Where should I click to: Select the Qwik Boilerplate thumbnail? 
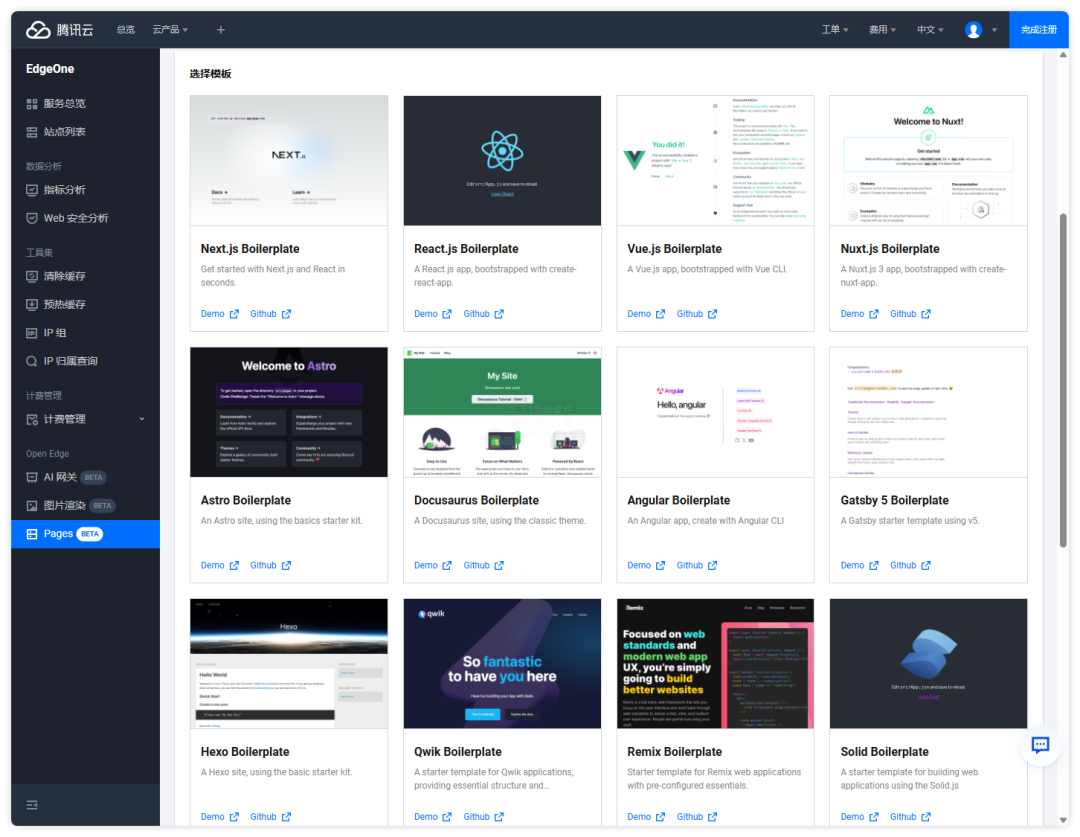(x=502, y=663)
